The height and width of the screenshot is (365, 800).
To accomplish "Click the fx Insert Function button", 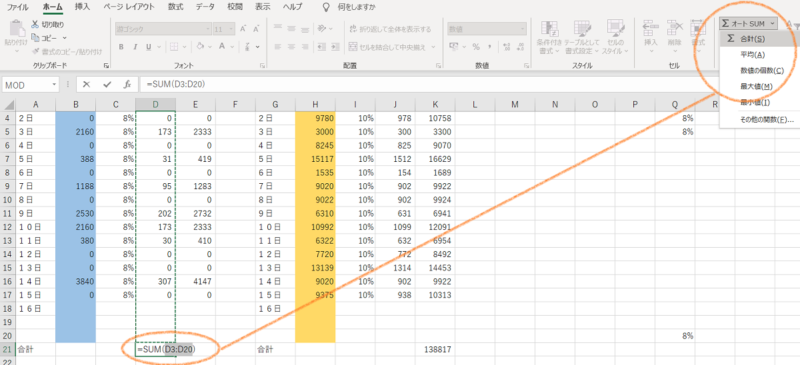I will tap(128, 85).
